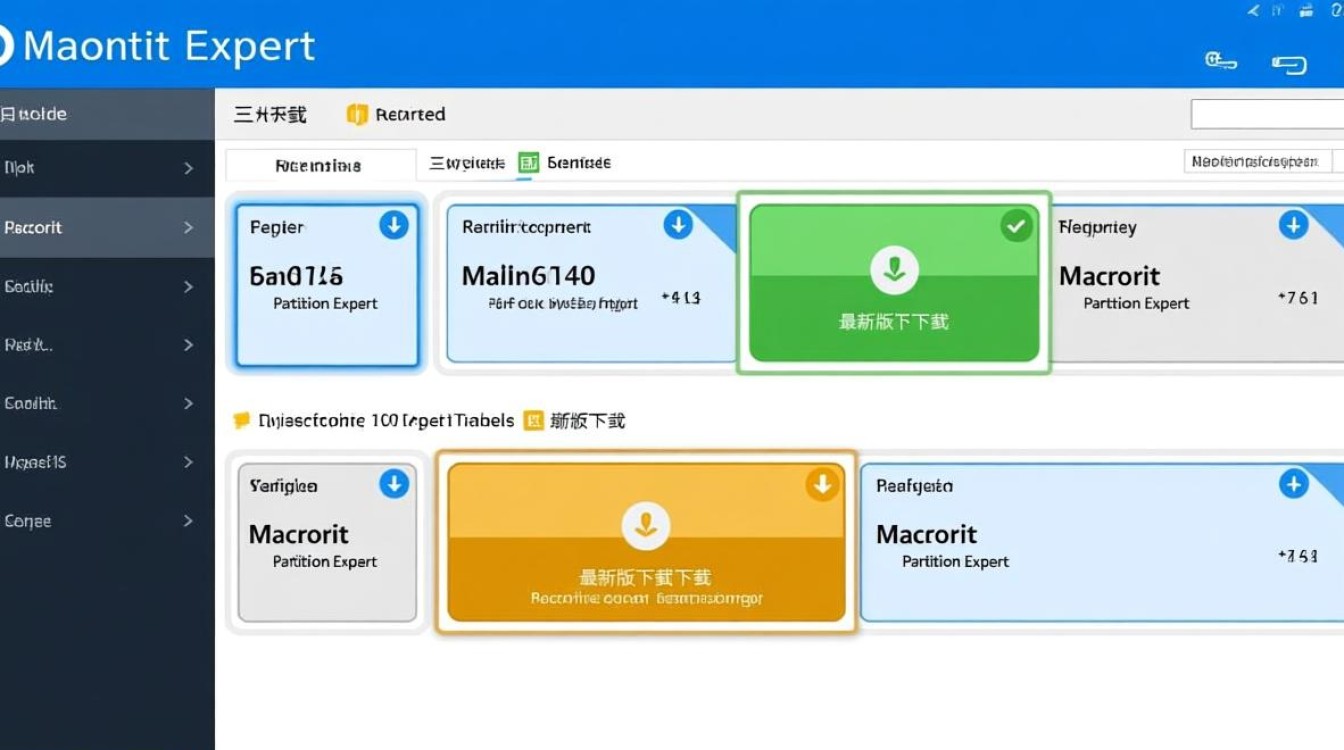Click the key icon in the title bar
This screenshot has width=1344, height=750.
[x=1222, y=61]
